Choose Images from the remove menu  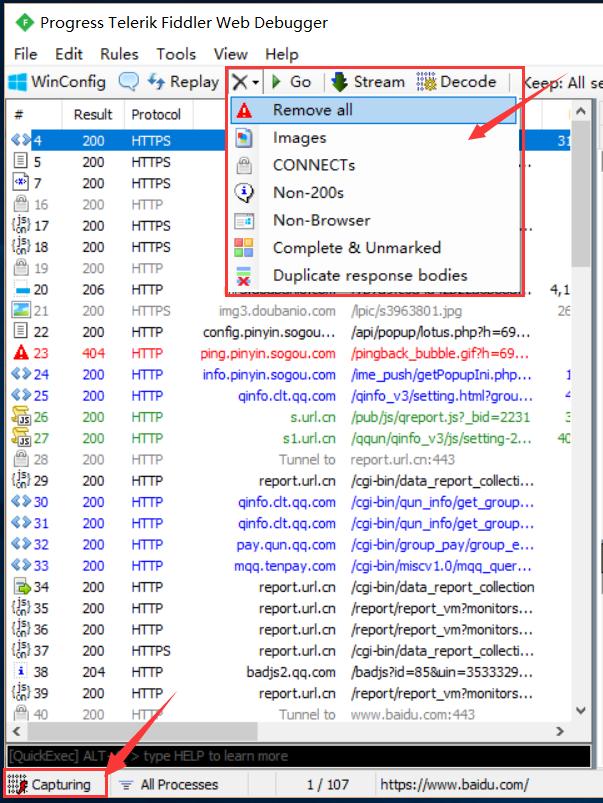point(373,138)
